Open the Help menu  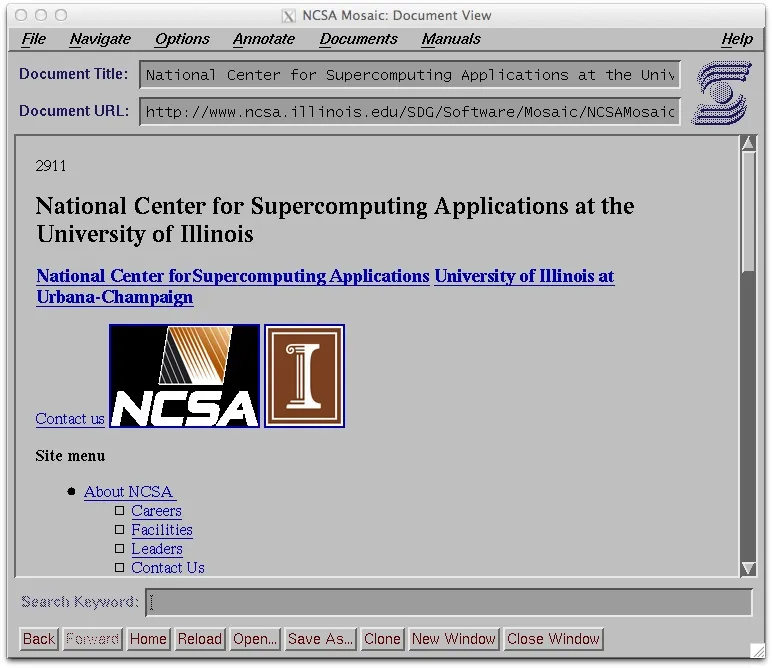coord(737,39)
